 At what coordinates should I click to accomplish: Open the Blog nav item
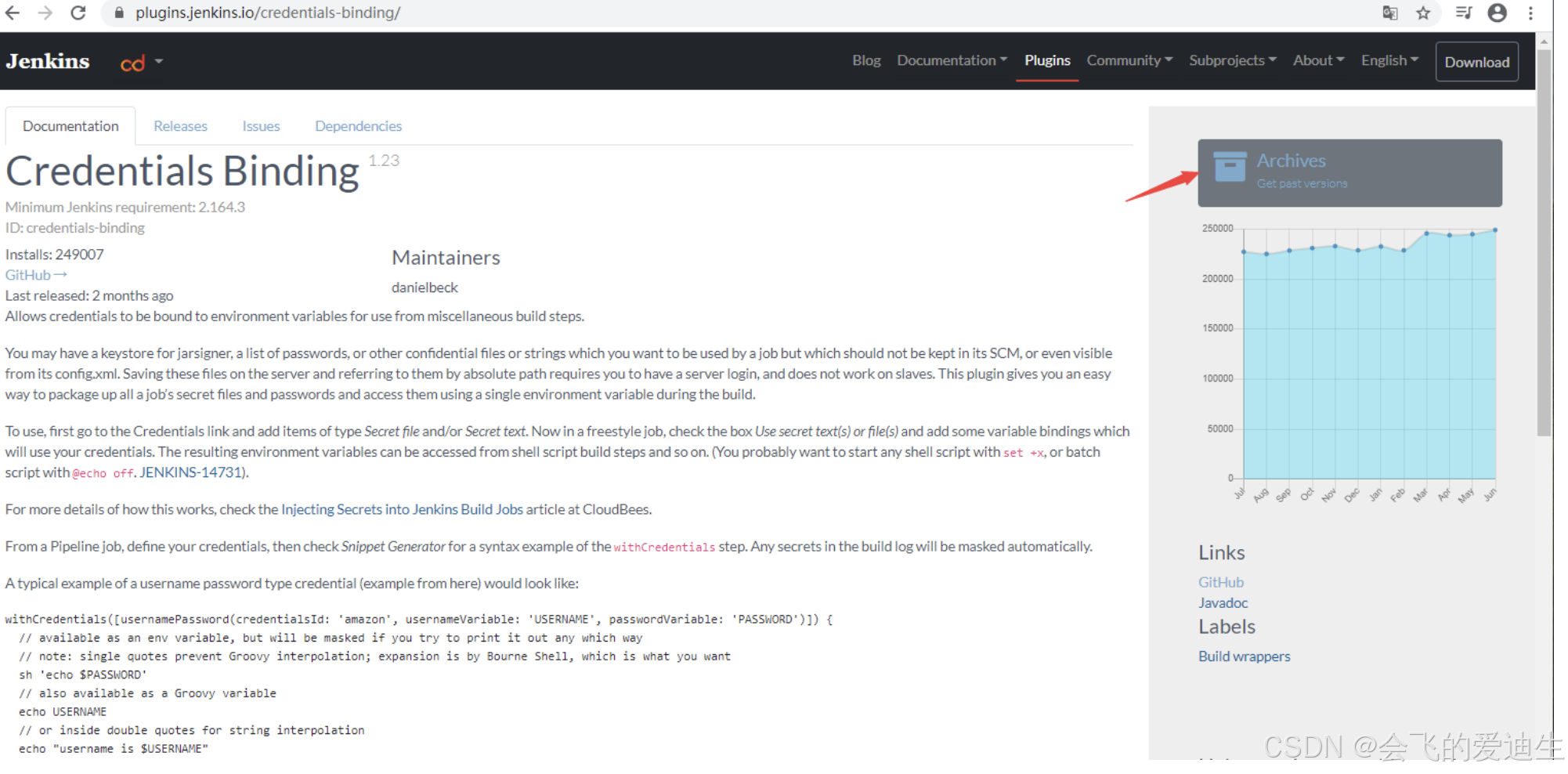pyautogui.click(x=866, y=60)
